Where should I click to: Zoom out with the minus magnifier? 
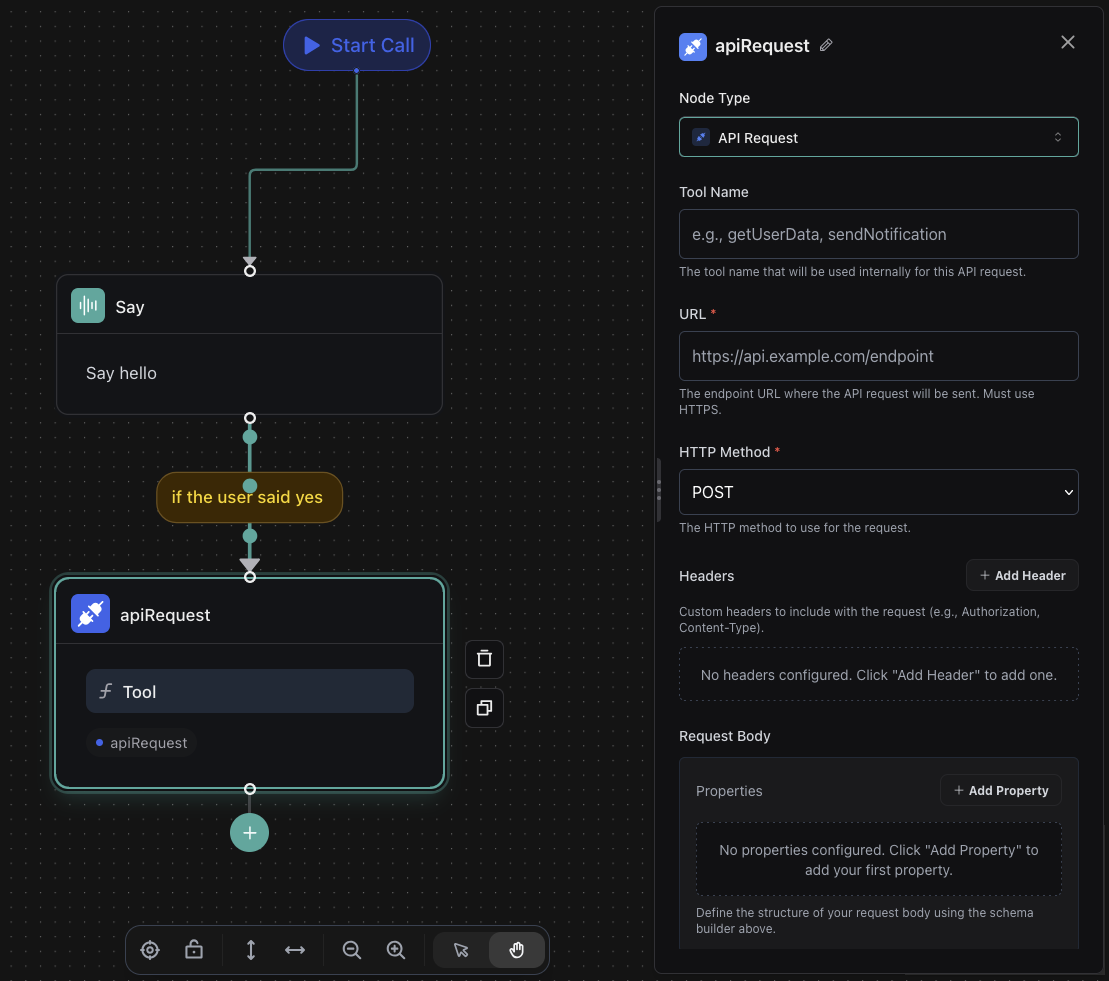click(x=352, y=950)
